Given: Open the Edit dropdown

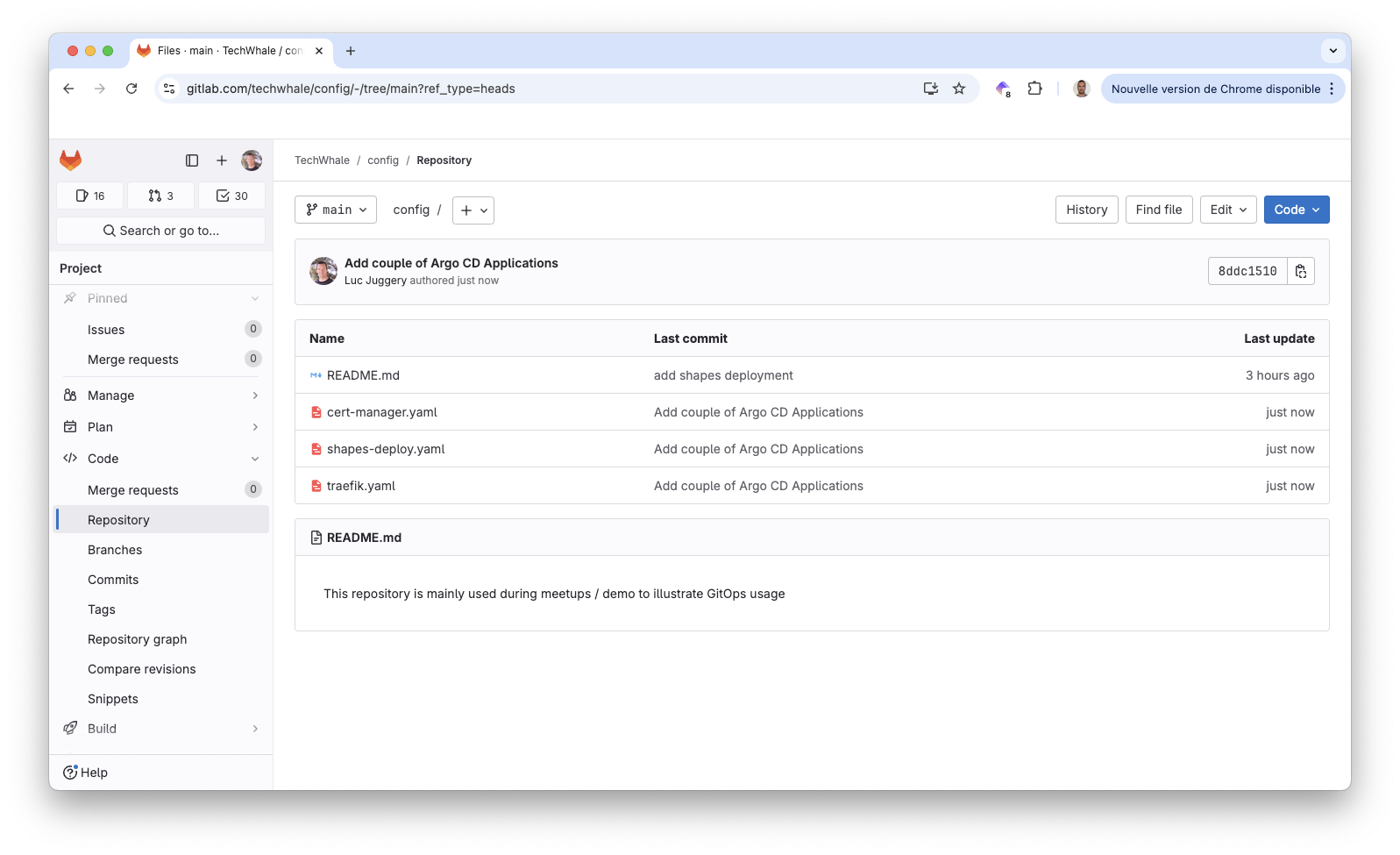Looking at the screenshot, I should point(1228,210).
